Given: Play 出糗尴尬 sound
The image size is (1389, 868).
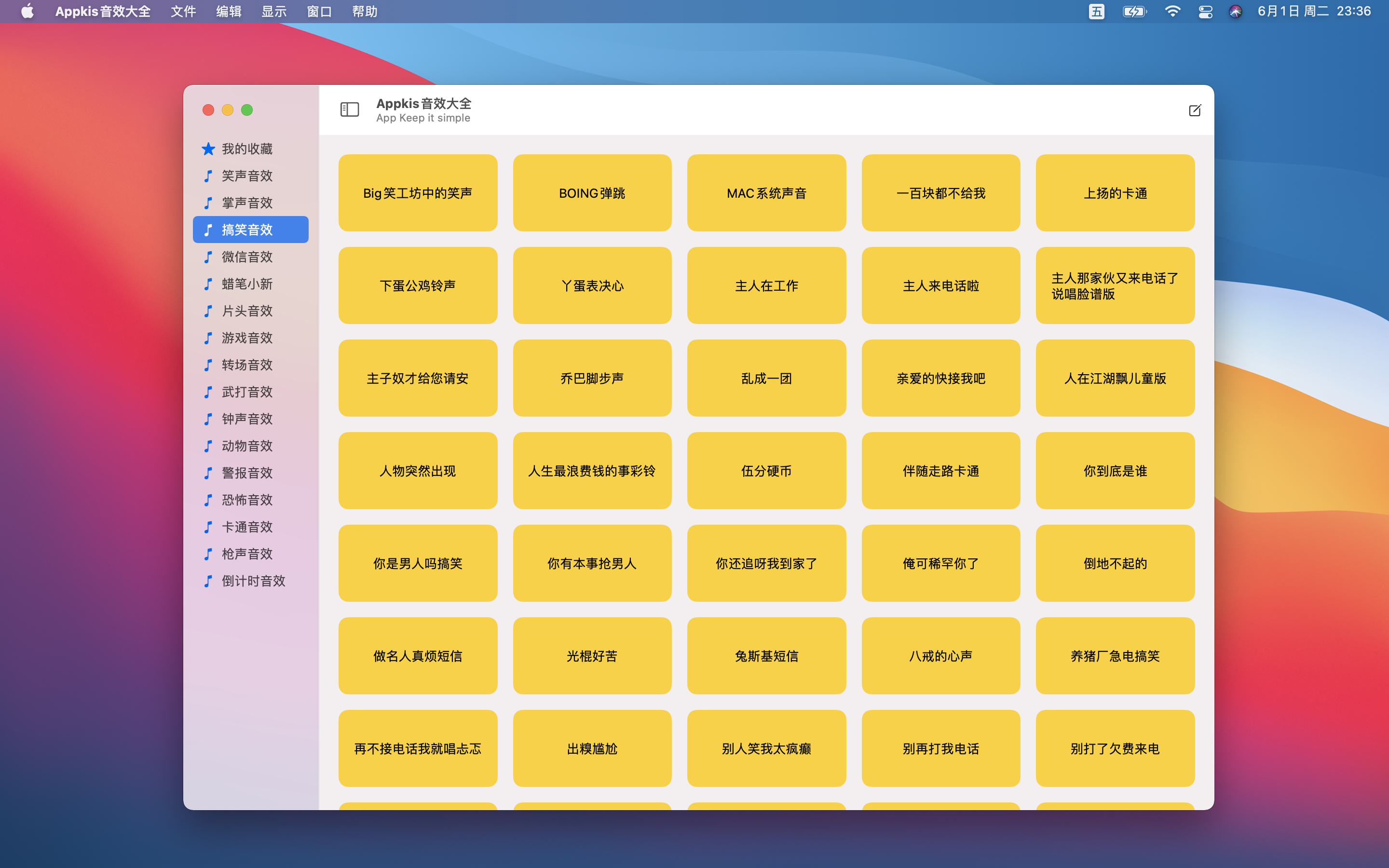Looking at the screenshot, I should 592,748.
